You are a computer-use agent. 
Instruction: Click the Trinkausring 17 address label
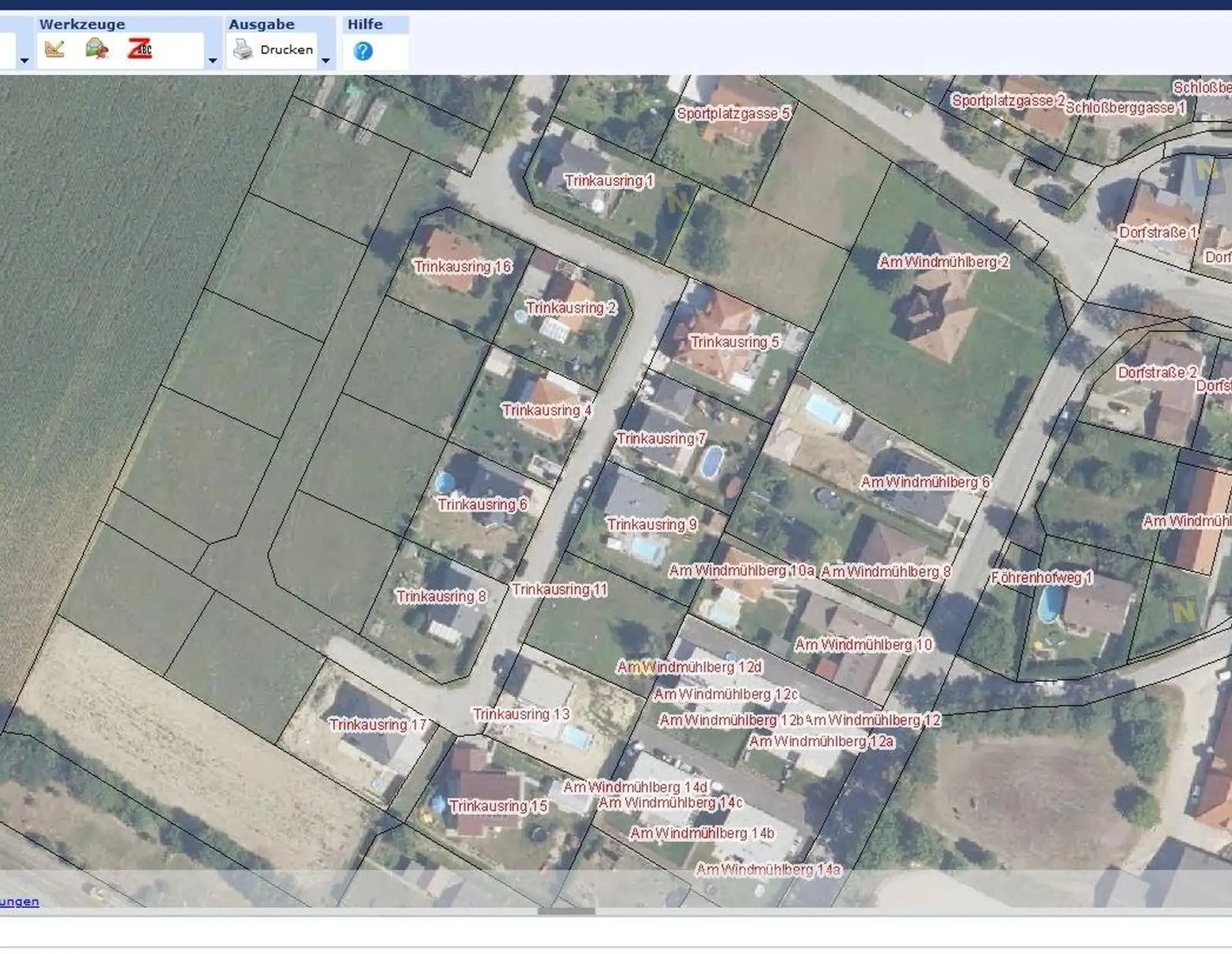(x=378, y=725)
